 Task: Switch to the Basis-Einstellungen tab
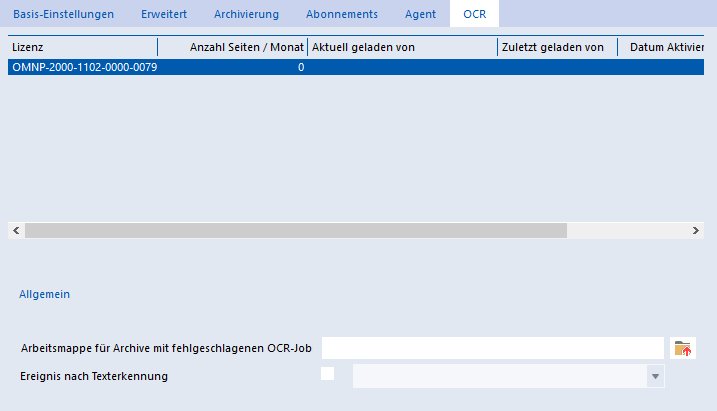coord(64,14)
